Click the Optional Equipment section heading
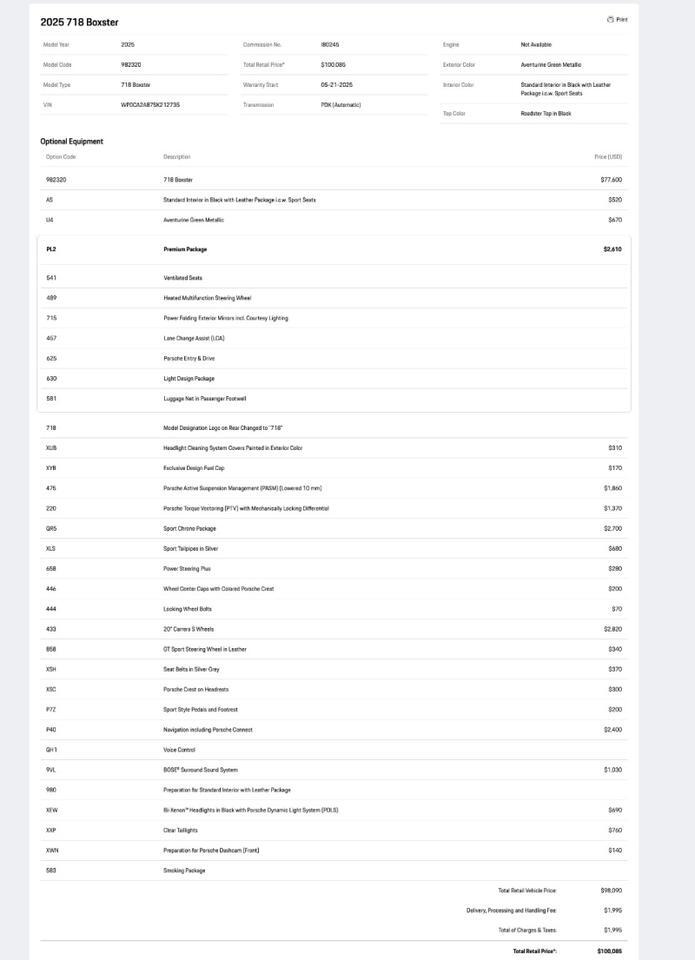The width and height of the screenshot is (695, 960). [72, 141]
